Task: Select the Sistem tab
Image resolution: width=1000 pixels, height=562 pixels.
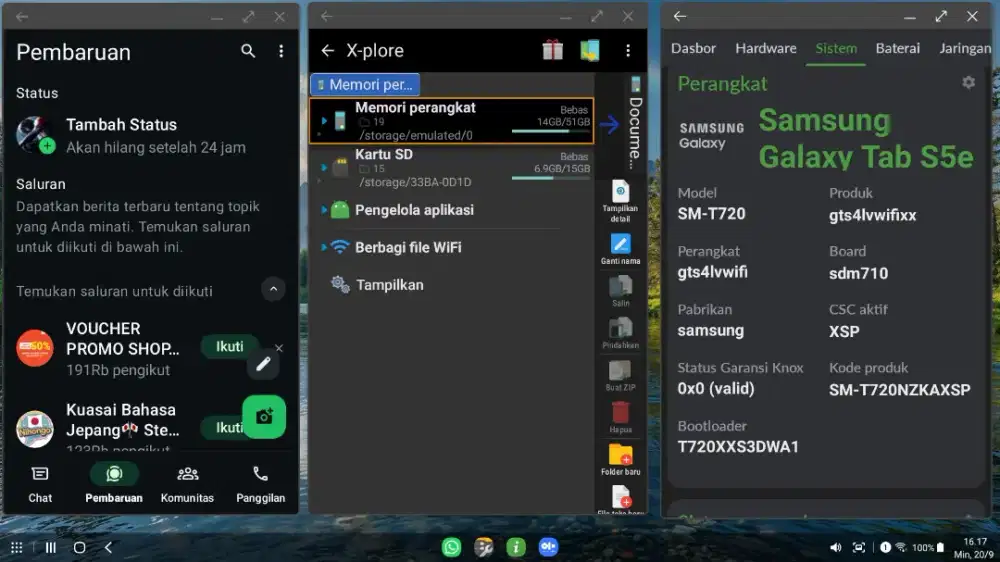Action: pyautogui.click(x=836, y=48)
